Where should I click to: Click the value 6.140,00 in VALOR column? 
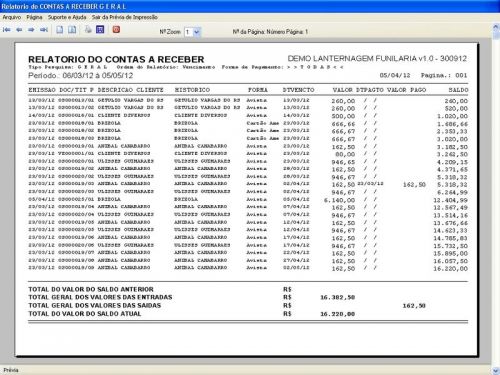(x=339, y=200)
